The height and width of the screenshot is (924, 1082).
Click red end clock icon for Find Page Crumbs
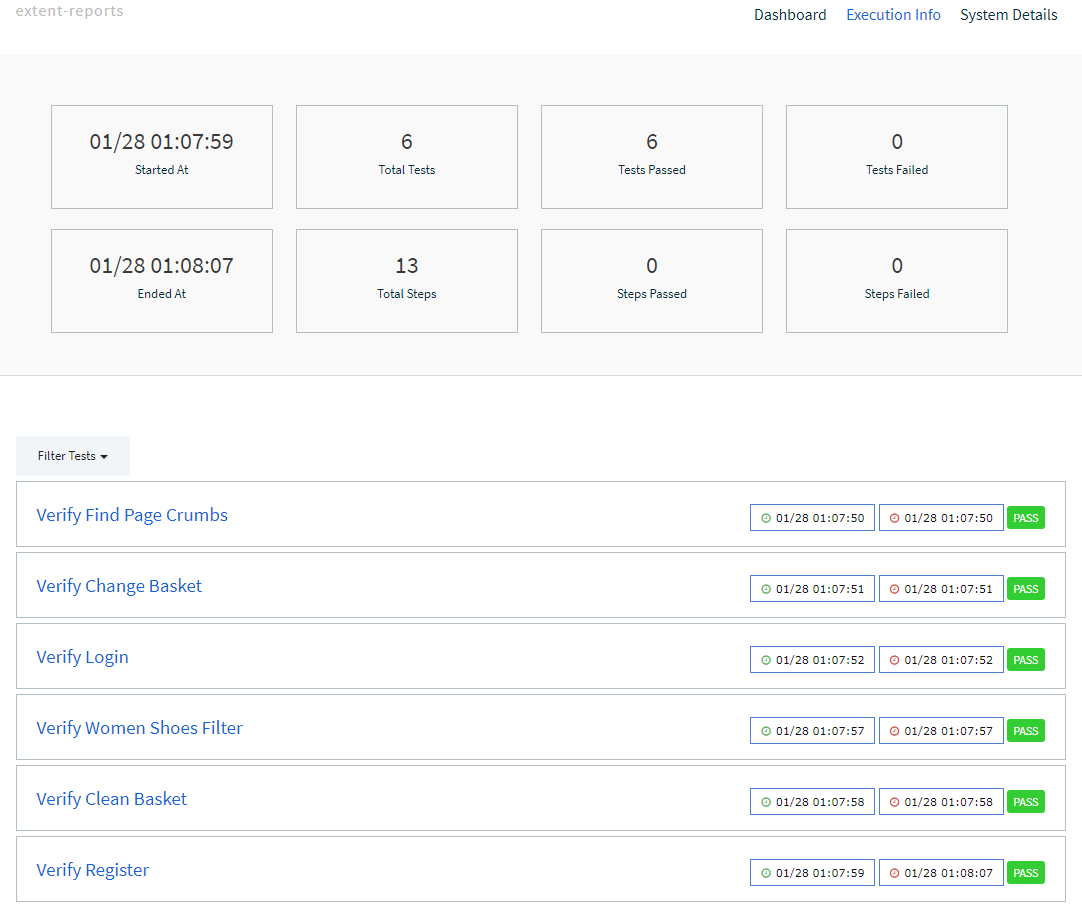[894, 518]
